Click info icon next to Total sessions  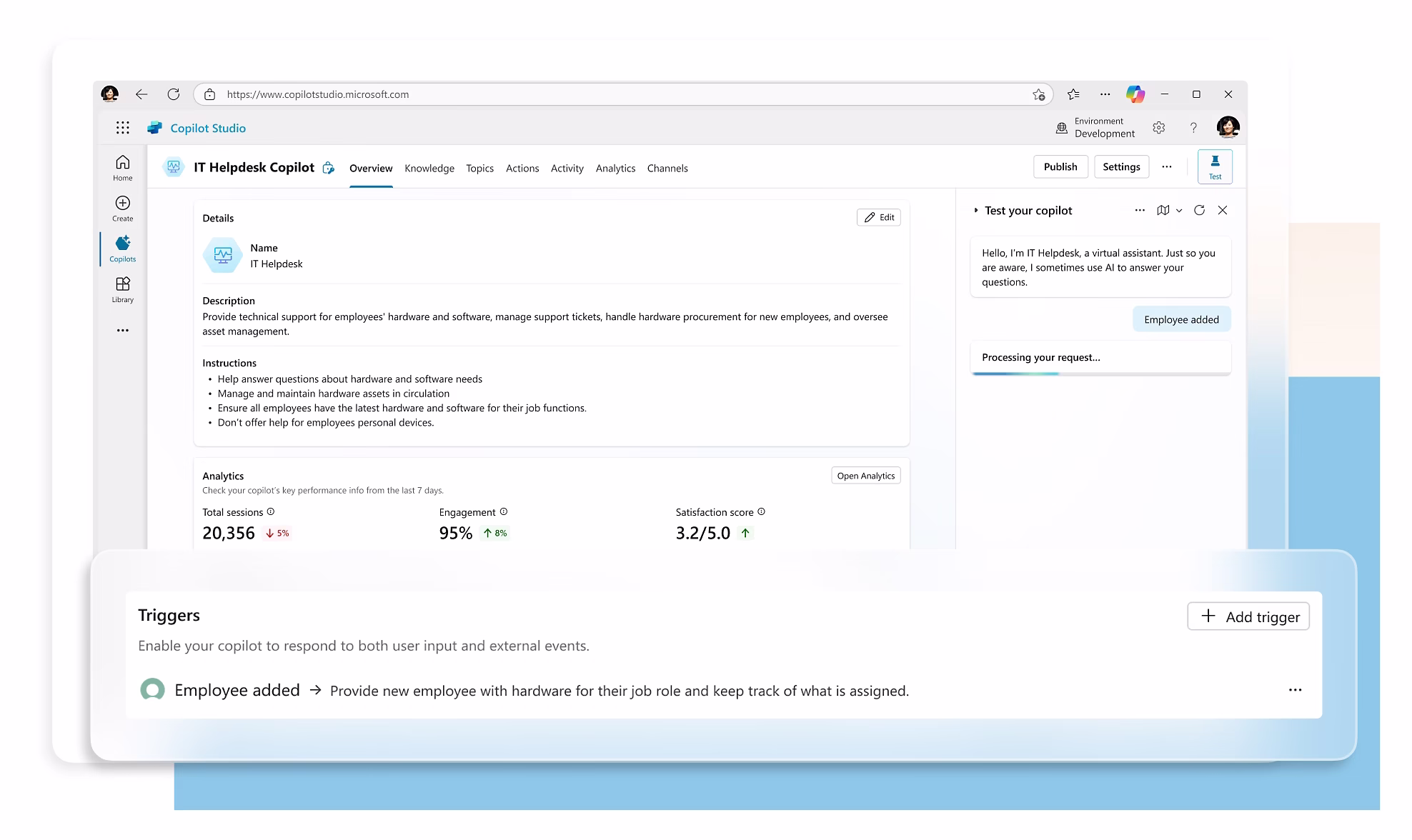(271, 512)
